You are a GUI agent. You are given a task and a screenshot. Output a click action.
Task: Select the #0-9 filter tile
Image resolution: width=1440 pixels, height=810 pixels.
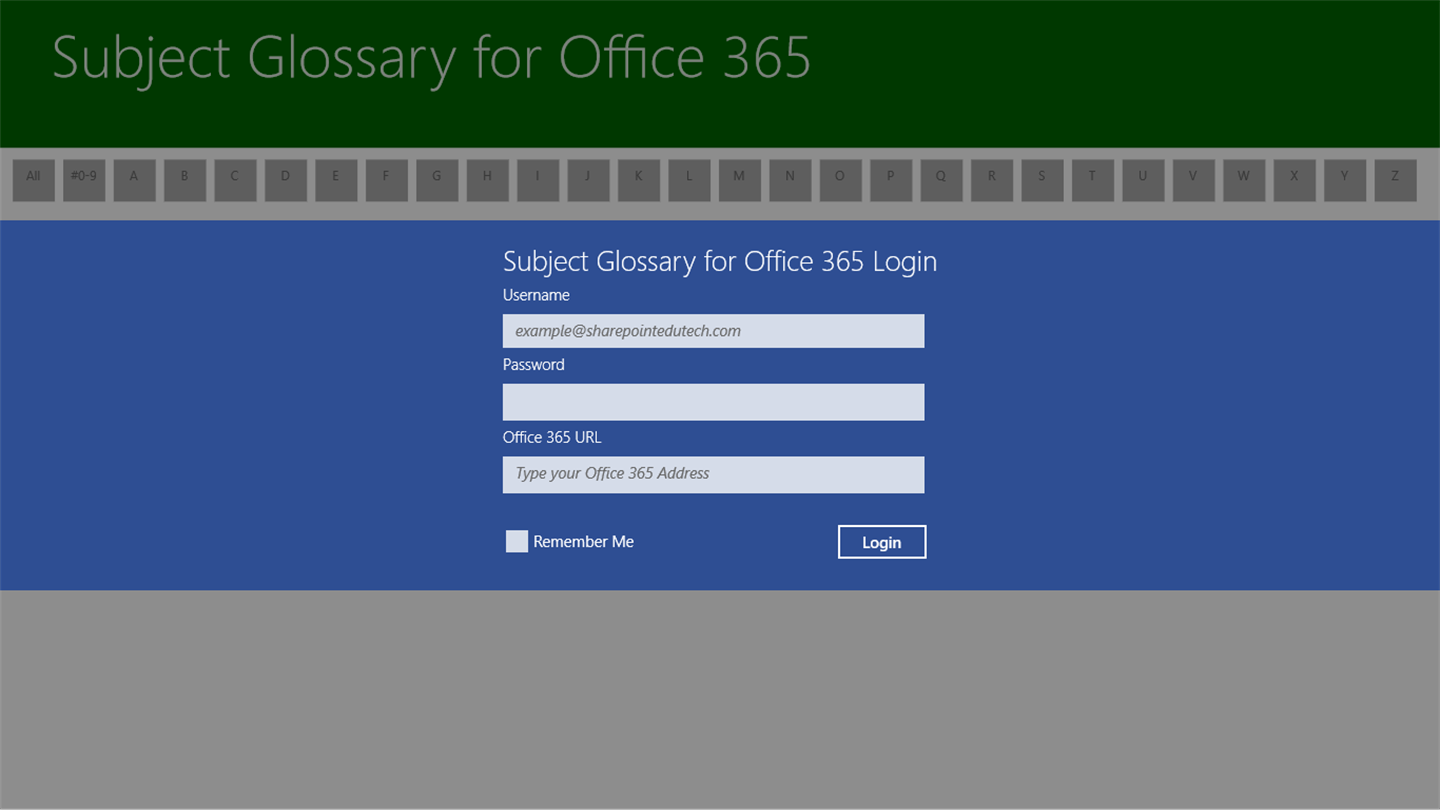click(x=84, y=180)
